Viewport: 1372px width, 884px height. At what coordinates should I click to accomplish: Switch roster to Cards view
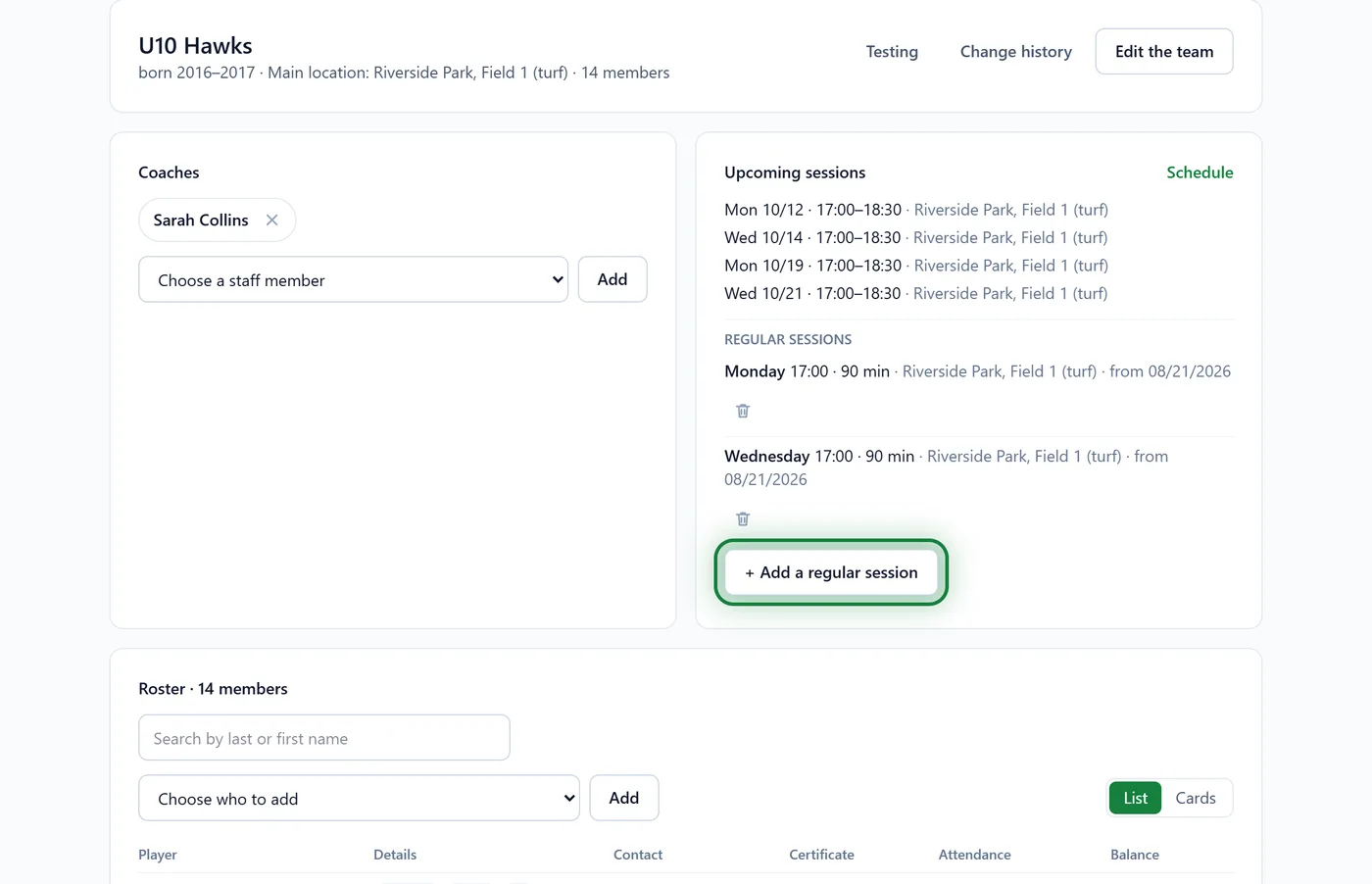(x=1196, y=798)
